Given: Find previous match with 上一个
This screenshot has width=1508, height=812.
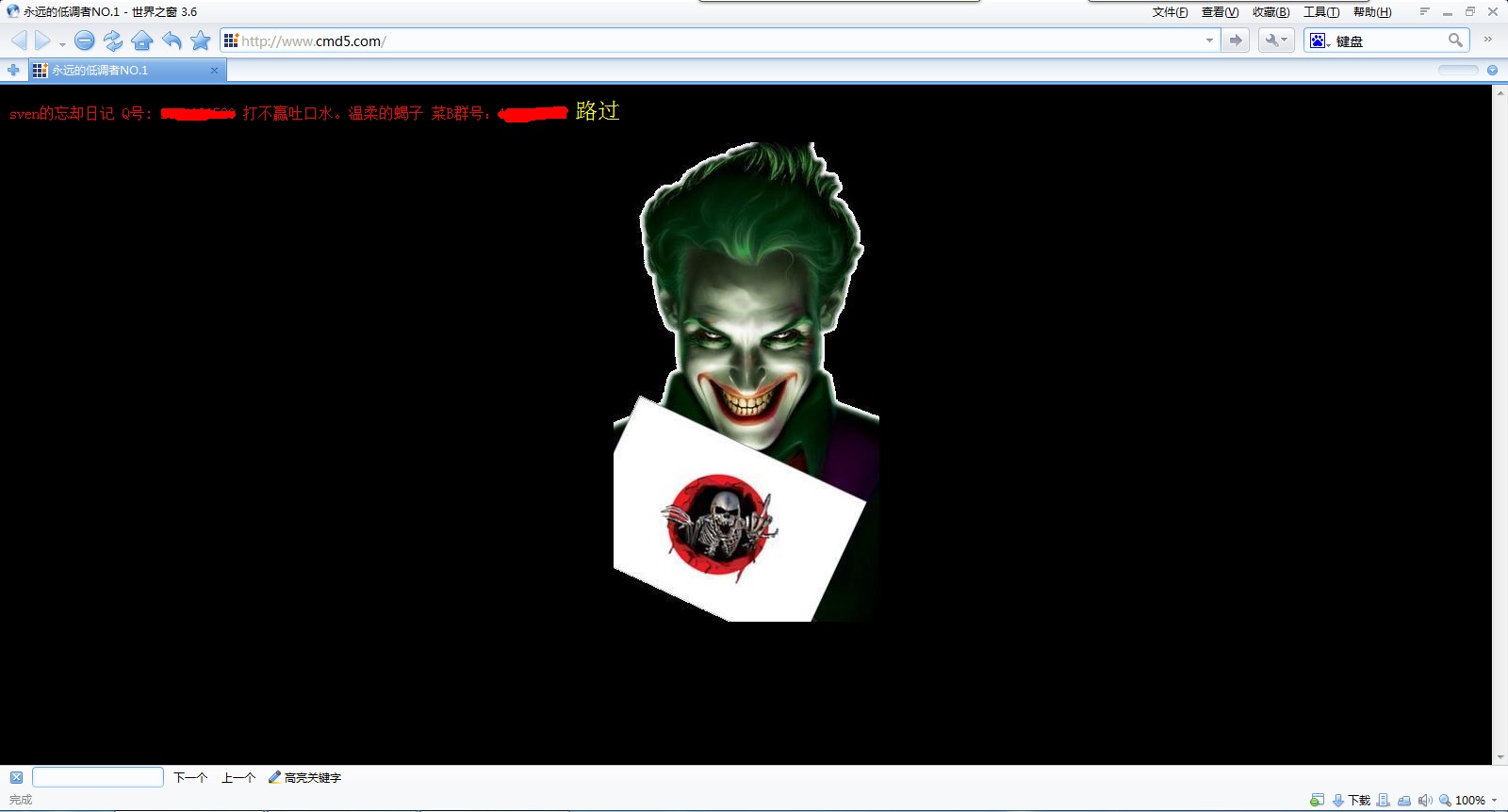Looking at the screenshot, I should (x=238, y=777).
